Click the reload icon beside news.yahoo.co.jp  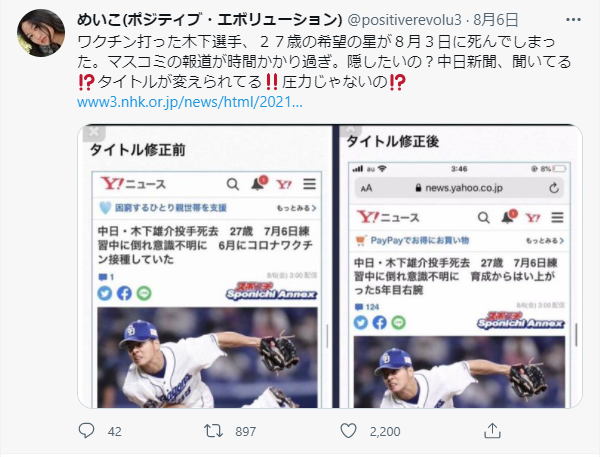pos(553,188)
